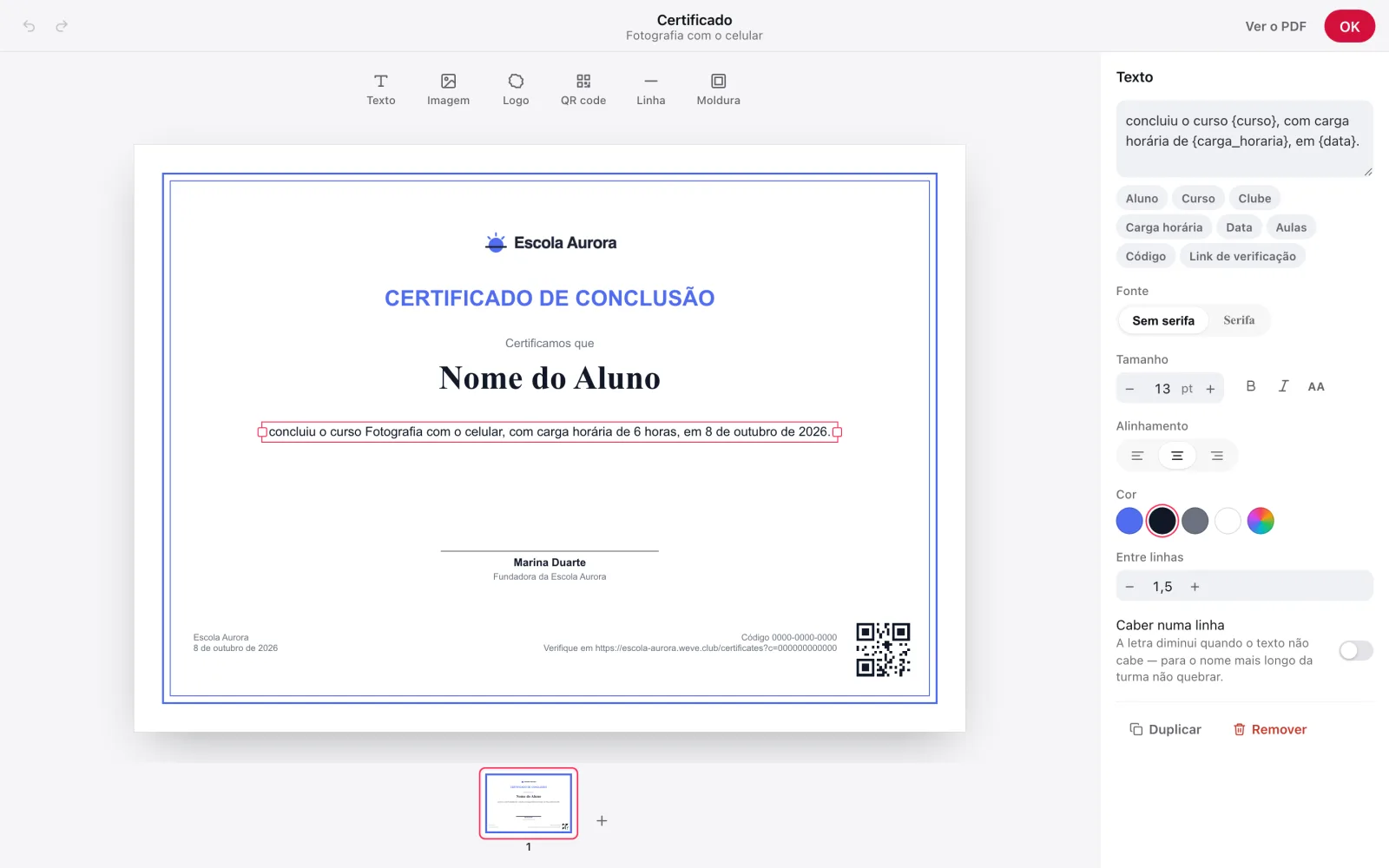Screen dimensions: 1389x868
Task: Undo the last change
Action: coord(29,26)
